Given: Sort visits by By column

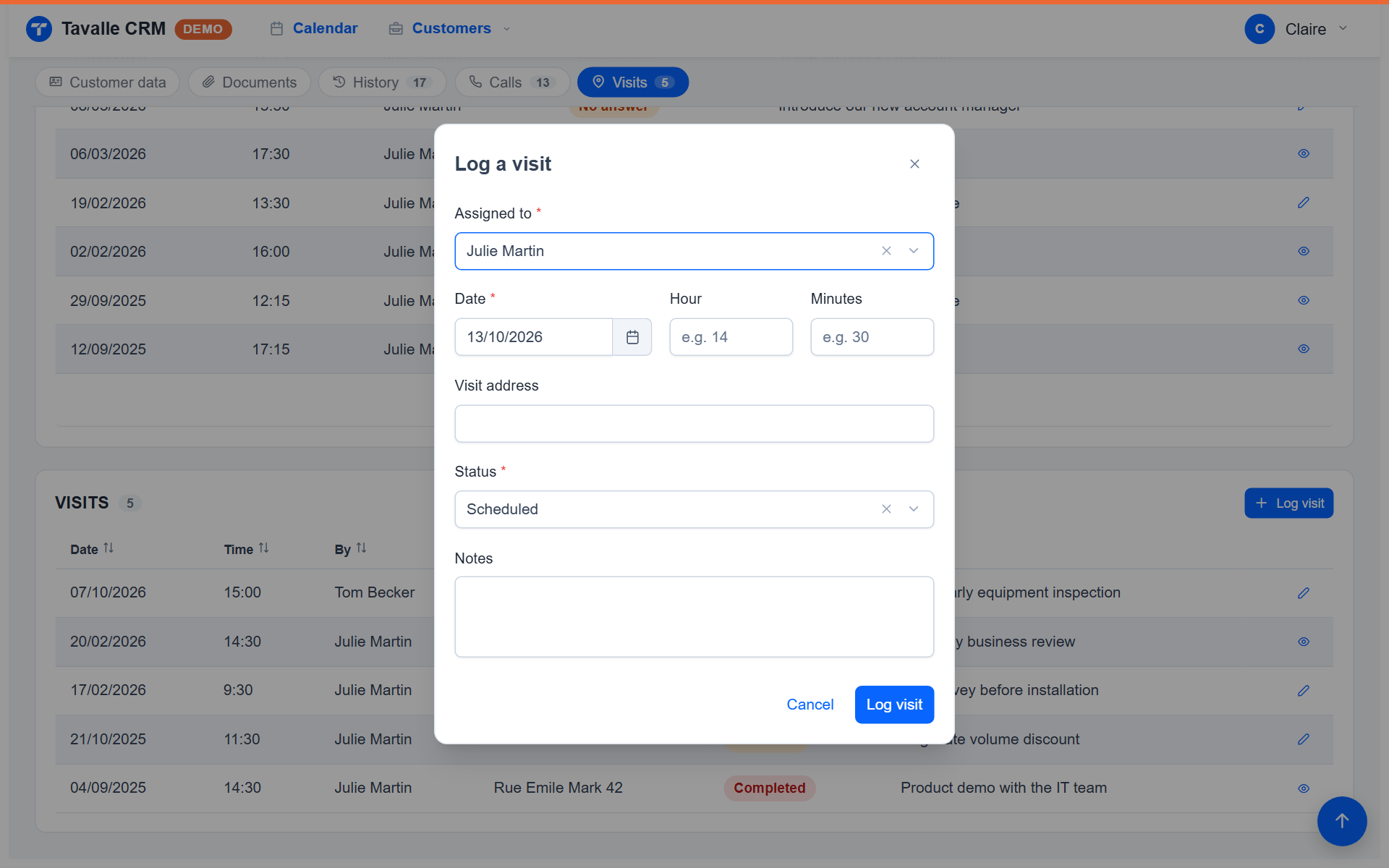Looking at the screenshot, I should (x=350, y=549).
